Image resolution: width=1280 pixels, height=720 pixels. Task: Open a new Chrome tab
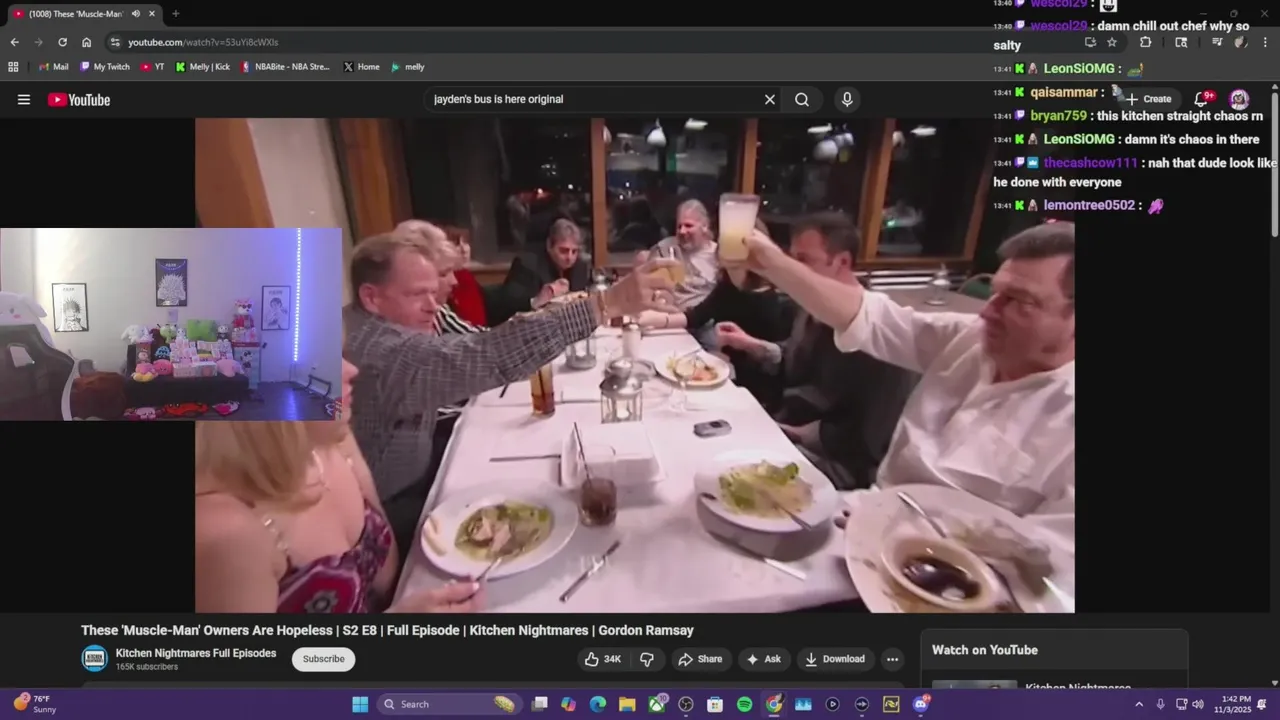(x=176, y=13)
